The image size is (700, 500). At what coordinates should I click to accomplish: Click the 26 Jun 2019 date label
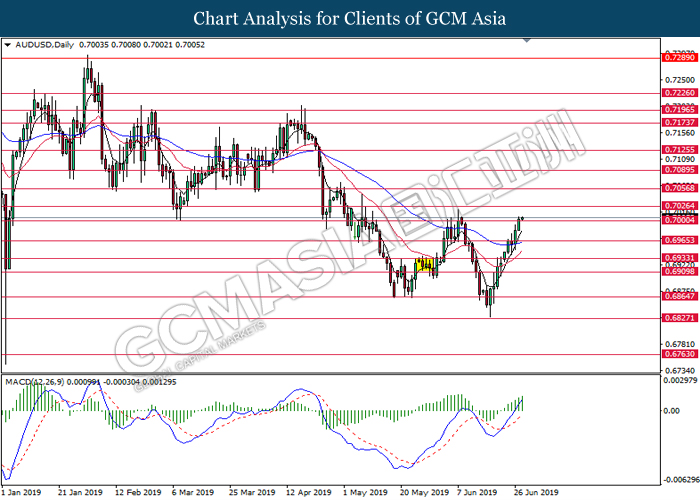coord(537,492)
